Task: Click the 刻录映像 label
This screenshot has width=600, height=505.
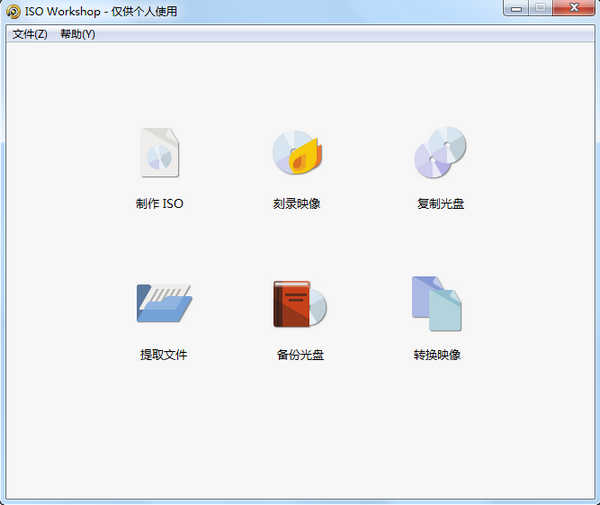Action: click(x=297, y=204)
